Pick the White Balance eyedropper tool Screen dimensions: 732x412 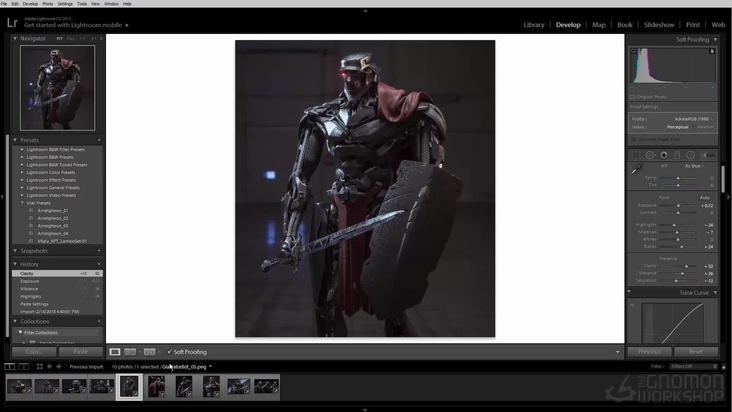click(636, 169)
